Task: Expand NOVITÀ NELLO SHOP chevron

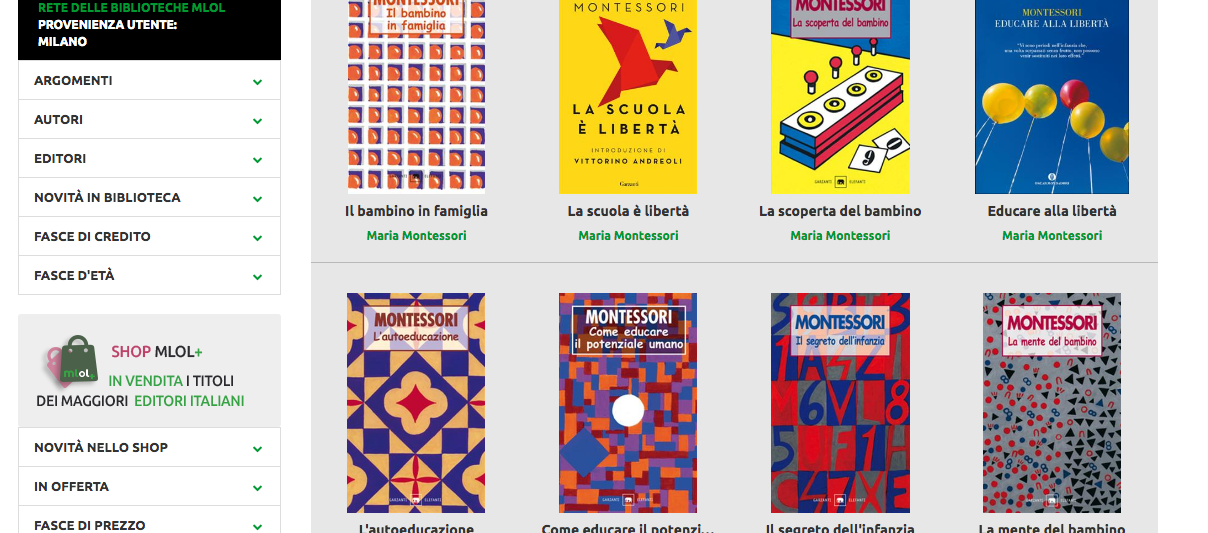Action: [257, 449]
